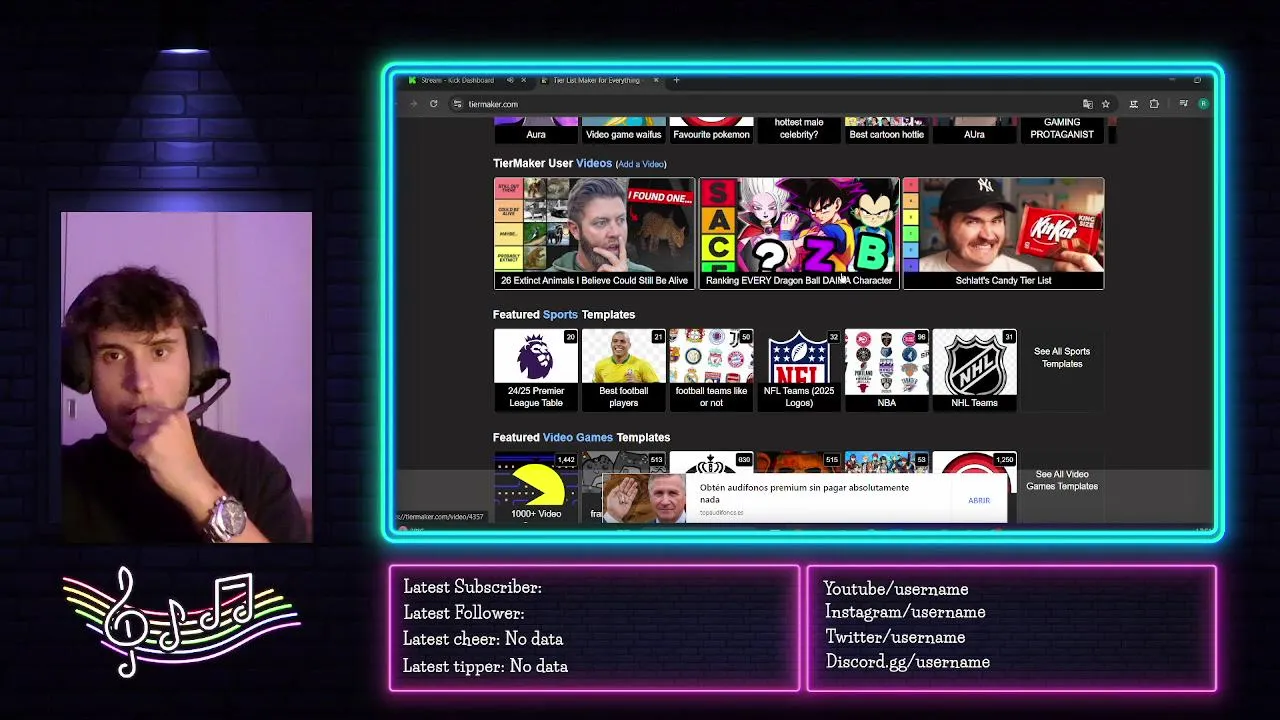Bookmark this page with the star icon
The height and width of the screenshot is (720, 1280).
point(1105,104)
